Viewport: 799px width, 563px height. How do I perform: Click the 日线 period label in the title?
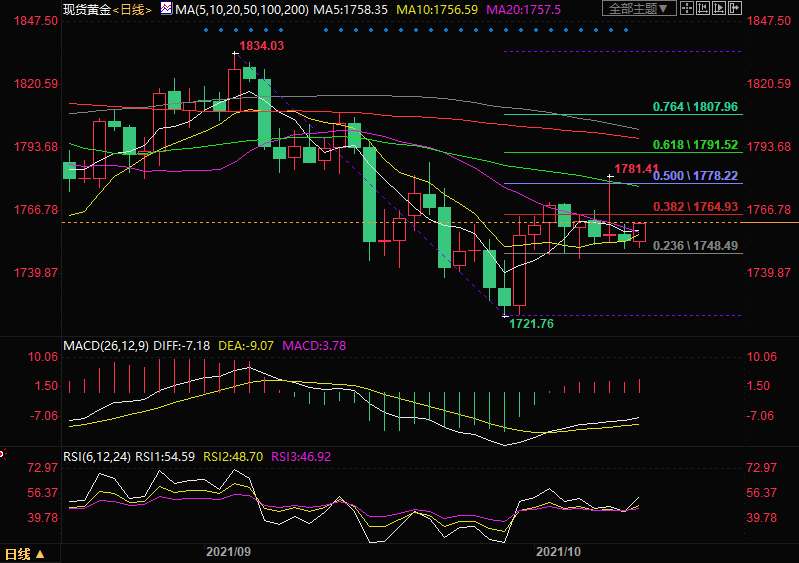point(131,9)
